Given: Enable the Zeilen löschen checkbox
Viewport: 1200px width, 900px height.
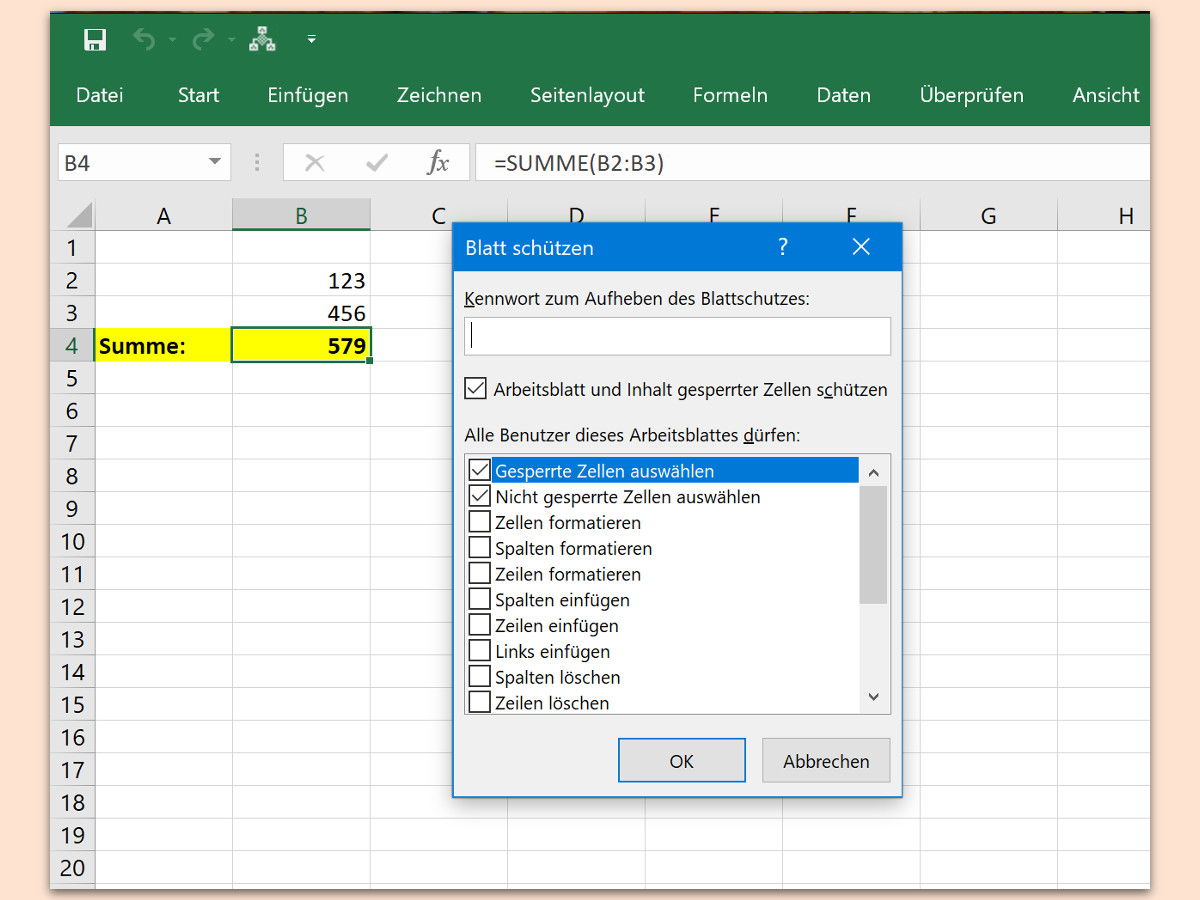Looking at the screenshot, I should (x=479, y=703).
